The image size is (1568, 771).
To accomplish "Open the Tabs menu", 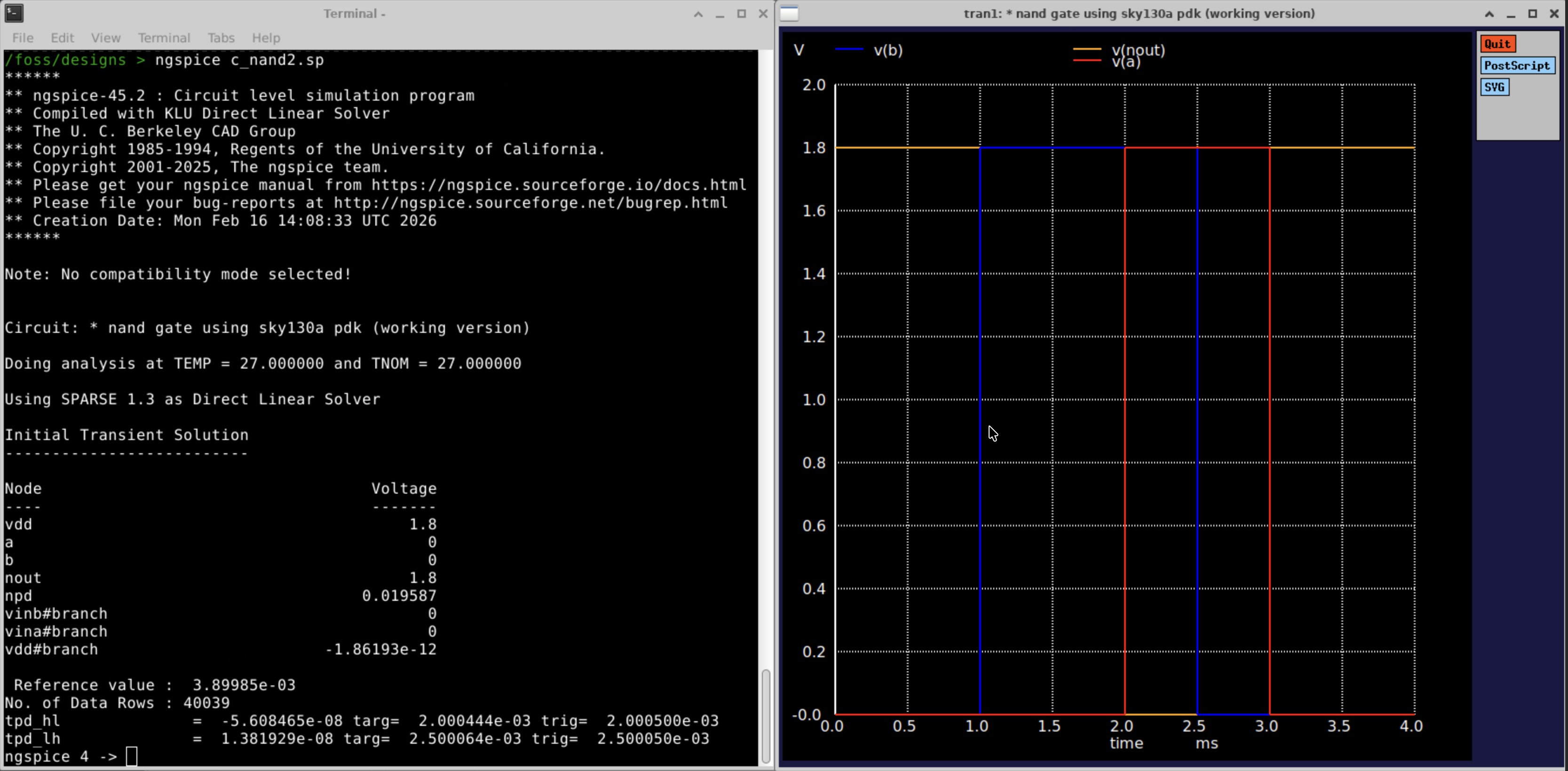I will point(221,38).
